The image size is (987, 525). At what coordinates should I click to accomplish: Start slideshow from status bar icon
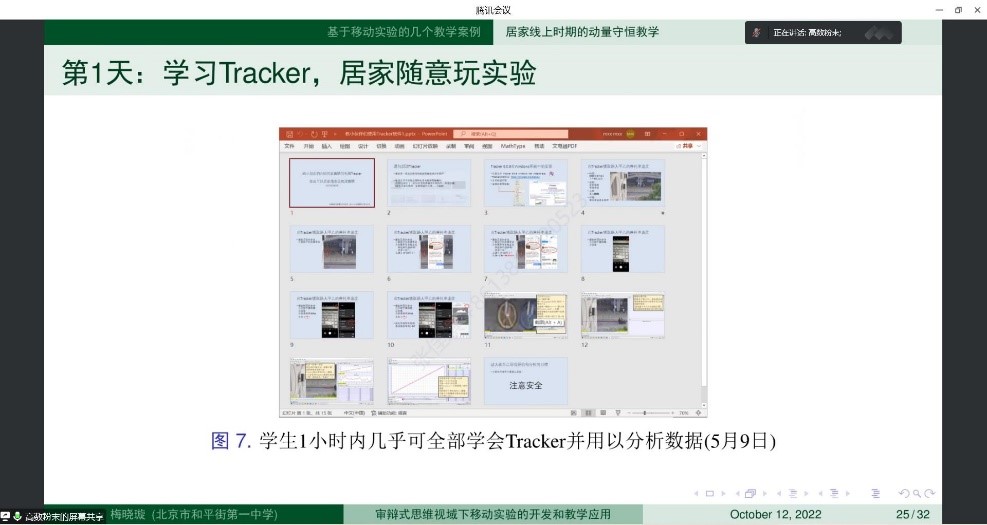click(616, 412)
